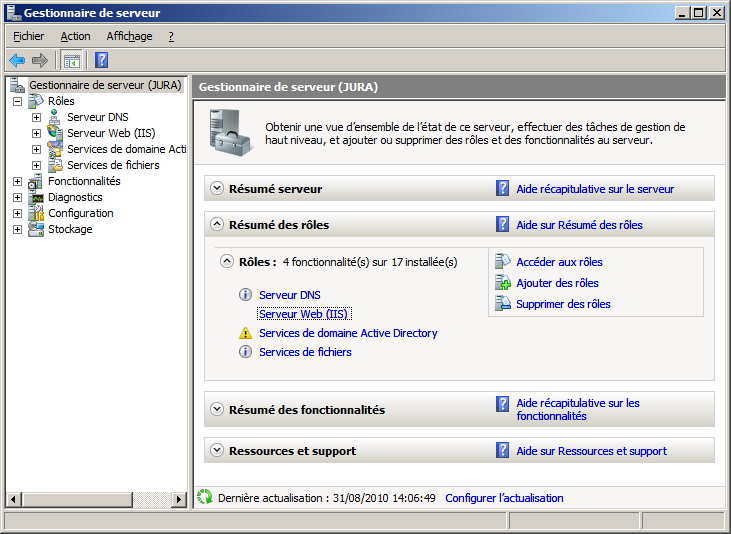Expand the Ressources et support section

click(217, 451)
